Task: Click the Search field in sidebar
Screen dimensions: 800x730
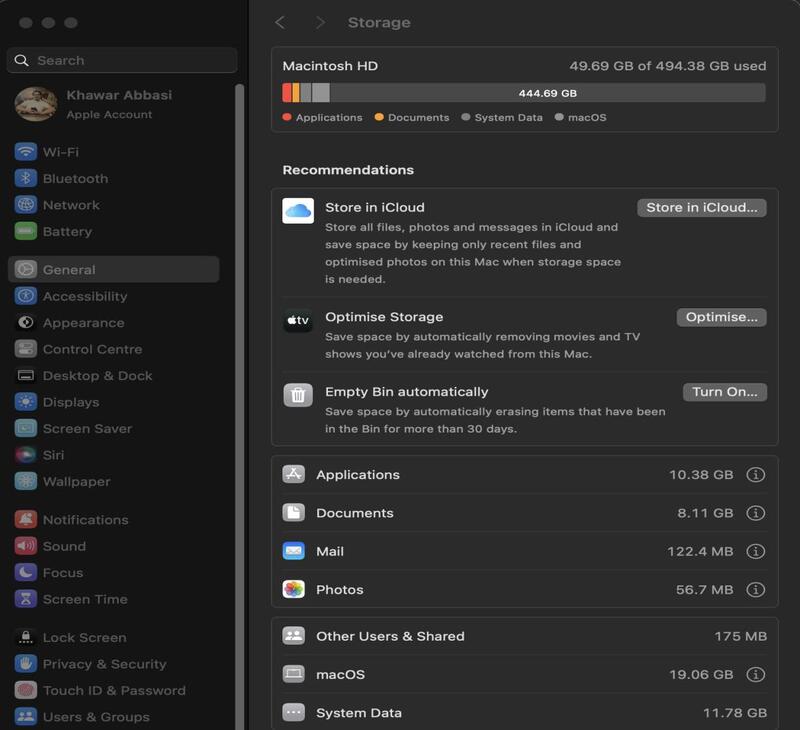Action: click(122, 60)
